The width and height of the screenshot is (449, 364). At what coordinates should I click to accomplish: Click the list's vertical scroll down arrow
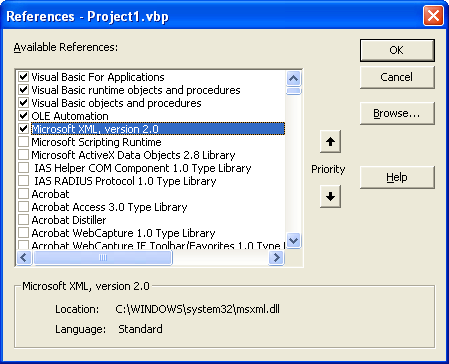[294, 240]
